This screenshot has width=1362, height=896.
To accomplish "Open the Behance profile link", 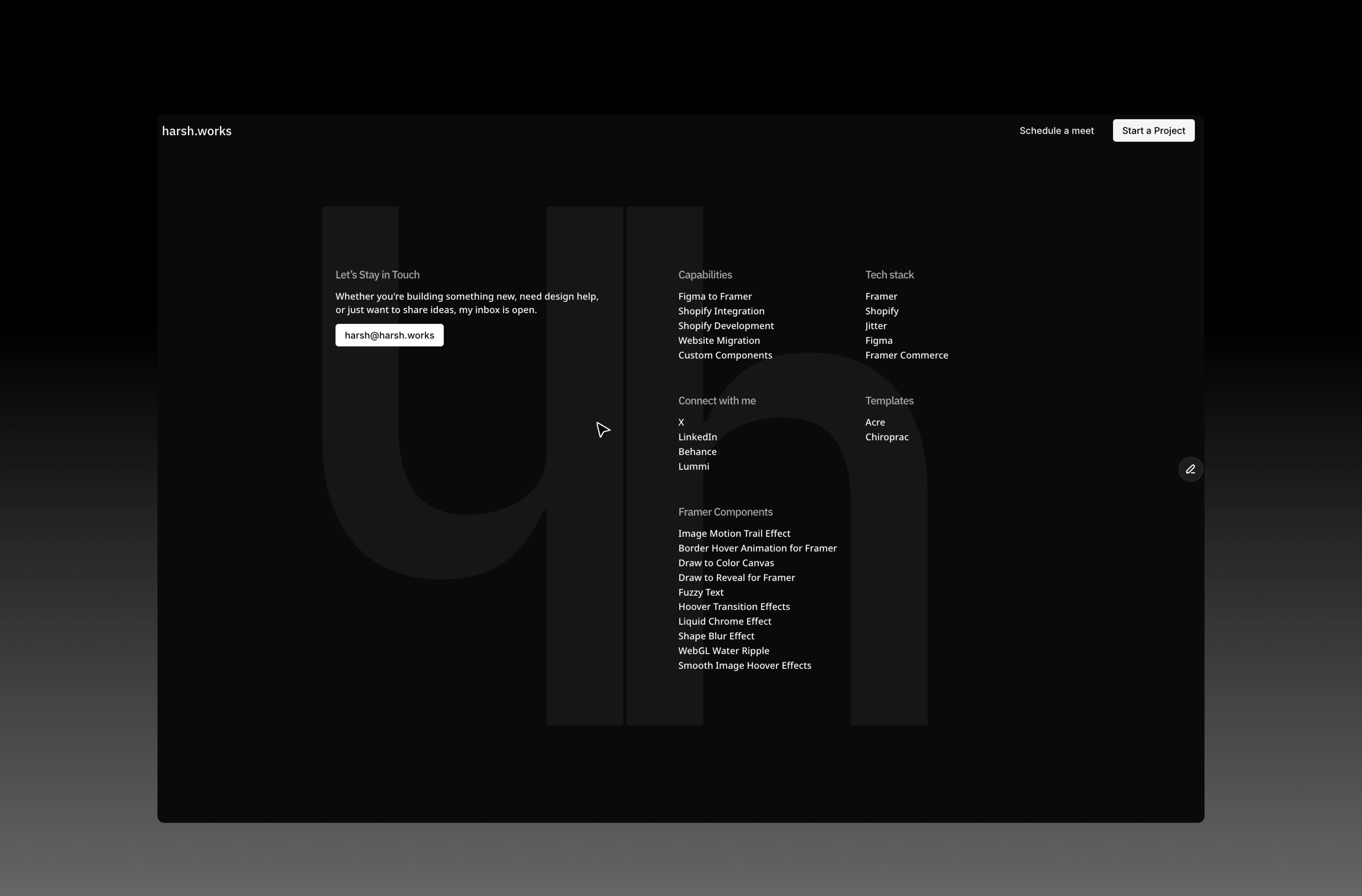I will [697, 451].
